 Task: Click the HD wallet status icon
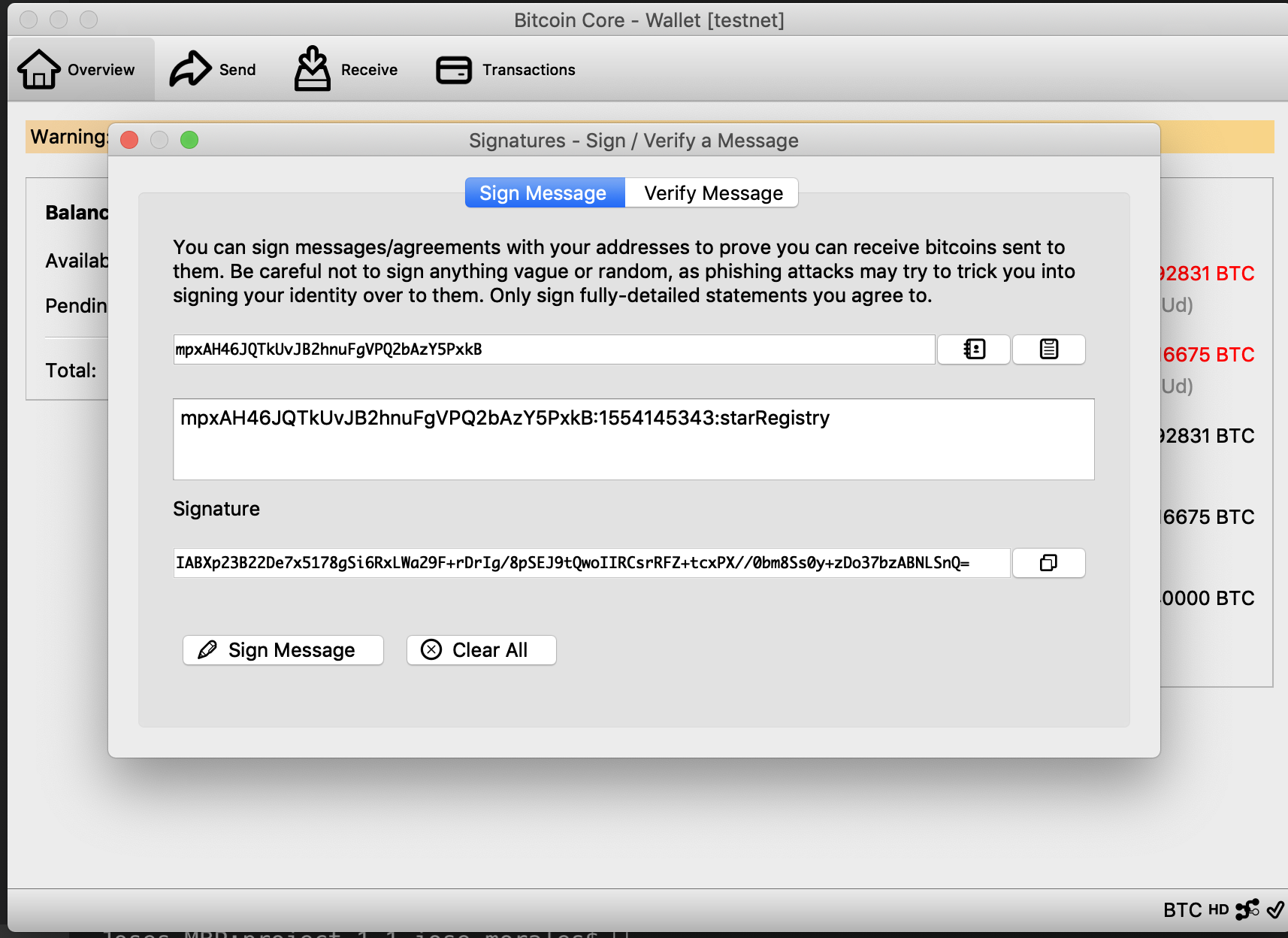tap(1218, 910)
